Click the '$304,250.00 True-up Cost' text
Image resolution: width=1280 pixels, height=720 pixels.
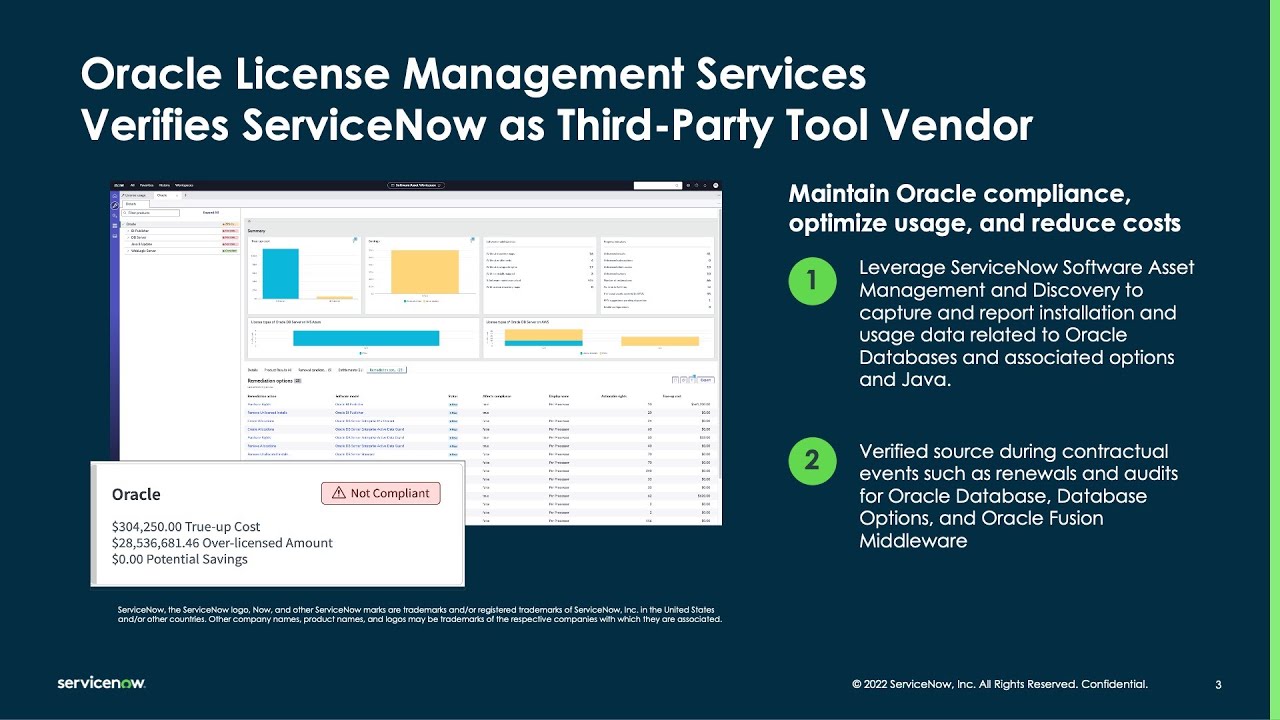pos(186,526)
